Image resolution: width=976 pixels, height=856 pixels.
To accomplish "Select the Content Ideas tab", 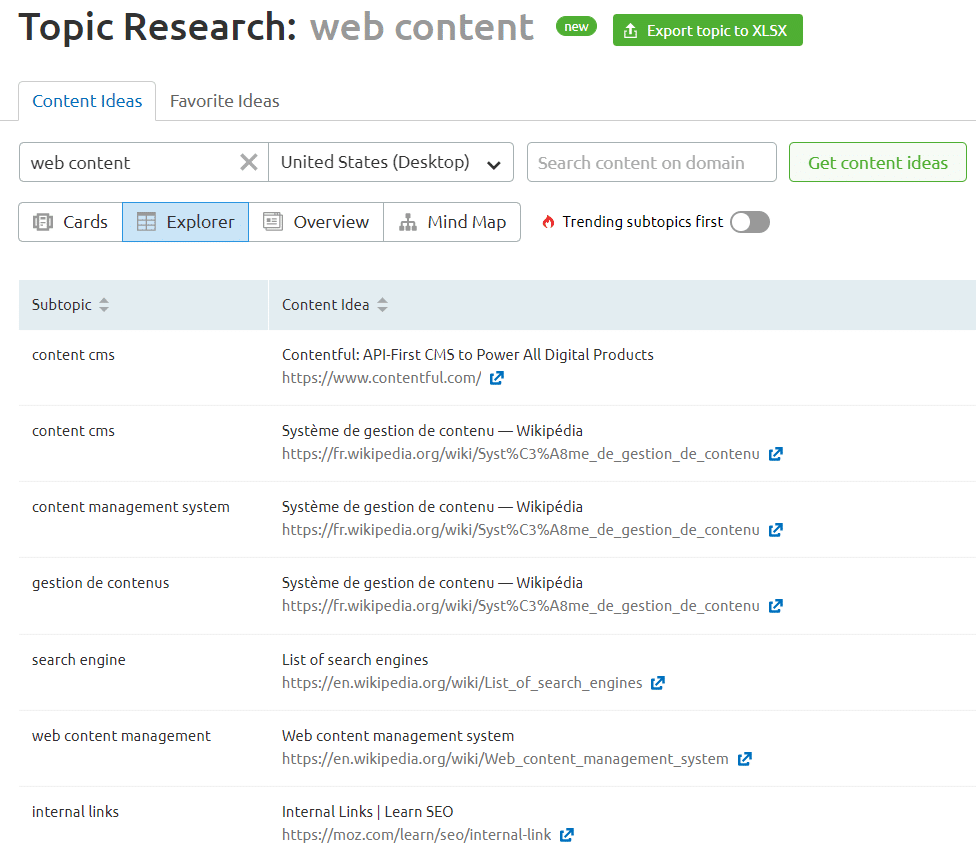I will (87, 101).
